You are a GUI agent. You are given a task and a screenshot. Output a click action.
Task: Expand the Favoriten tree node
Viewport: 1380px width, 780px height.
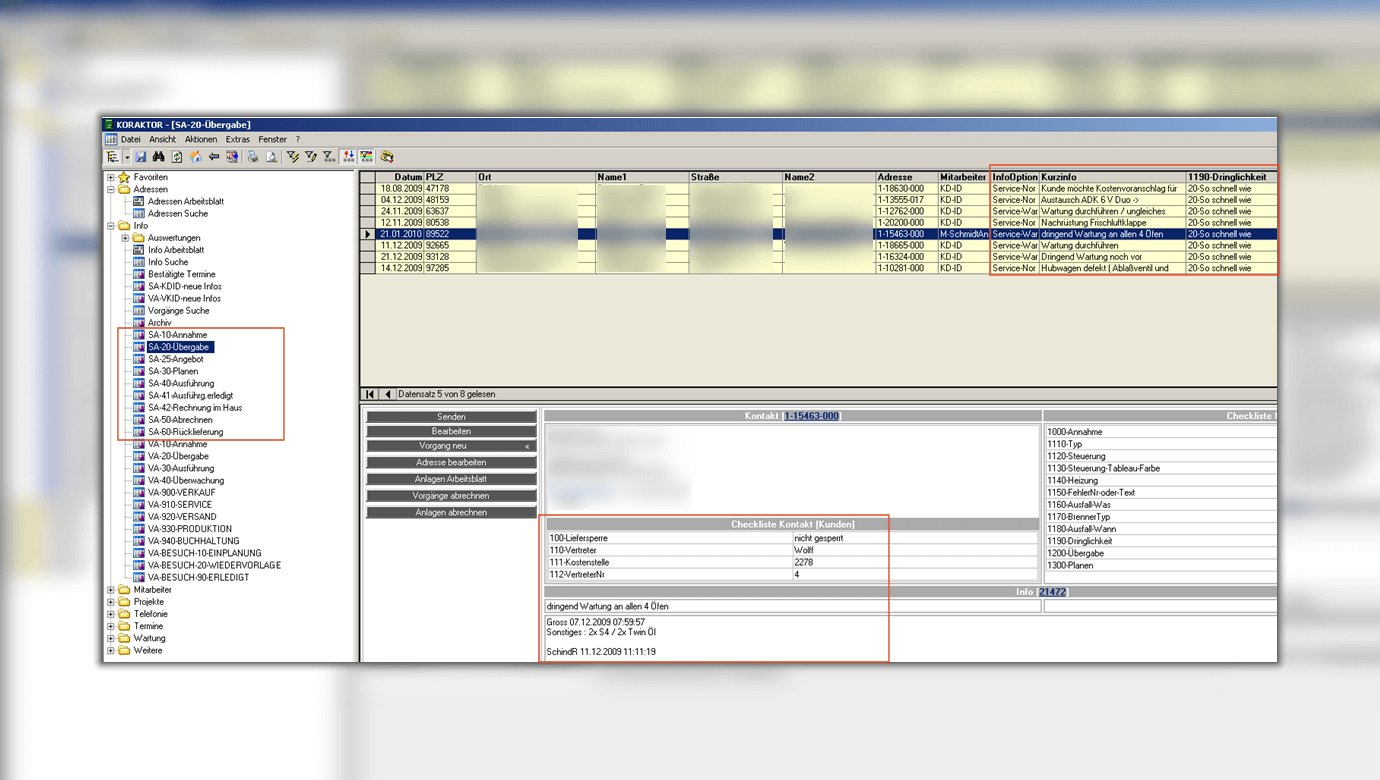point(111,177)
